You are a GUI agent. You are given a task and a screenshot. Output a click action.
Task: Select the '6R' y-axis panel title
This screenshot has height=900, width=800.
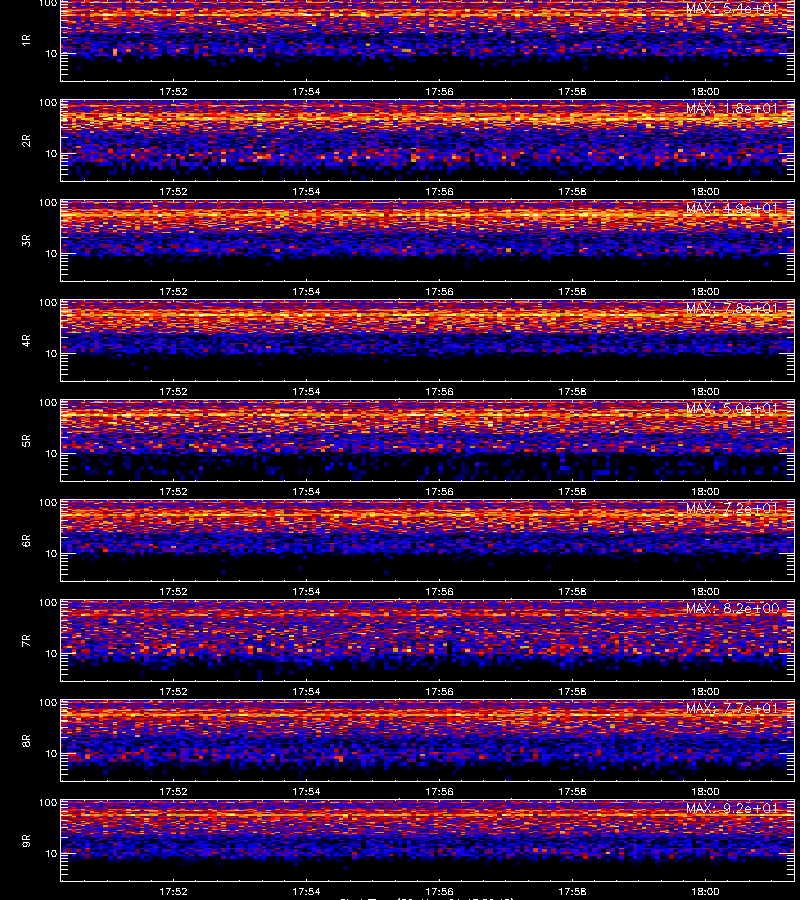point(26,540)
